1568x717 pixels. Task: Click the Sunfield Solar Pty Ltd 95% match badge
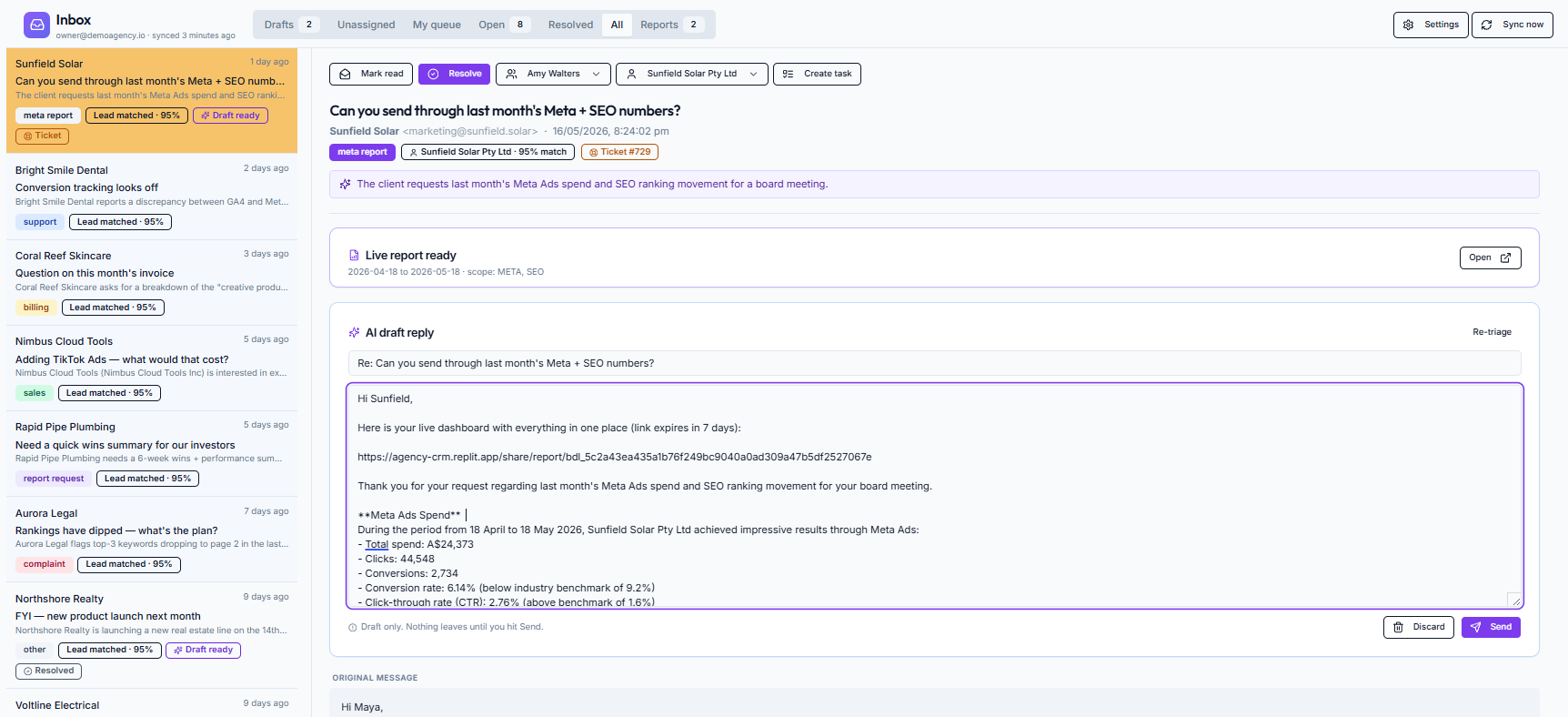[487, 152]
